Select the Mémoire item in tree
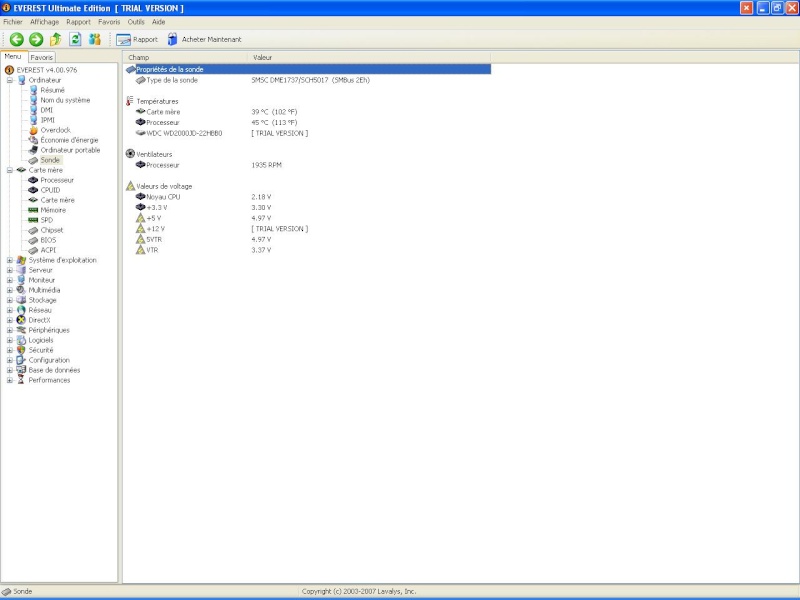The image size is (800, 600). point(53,210)
